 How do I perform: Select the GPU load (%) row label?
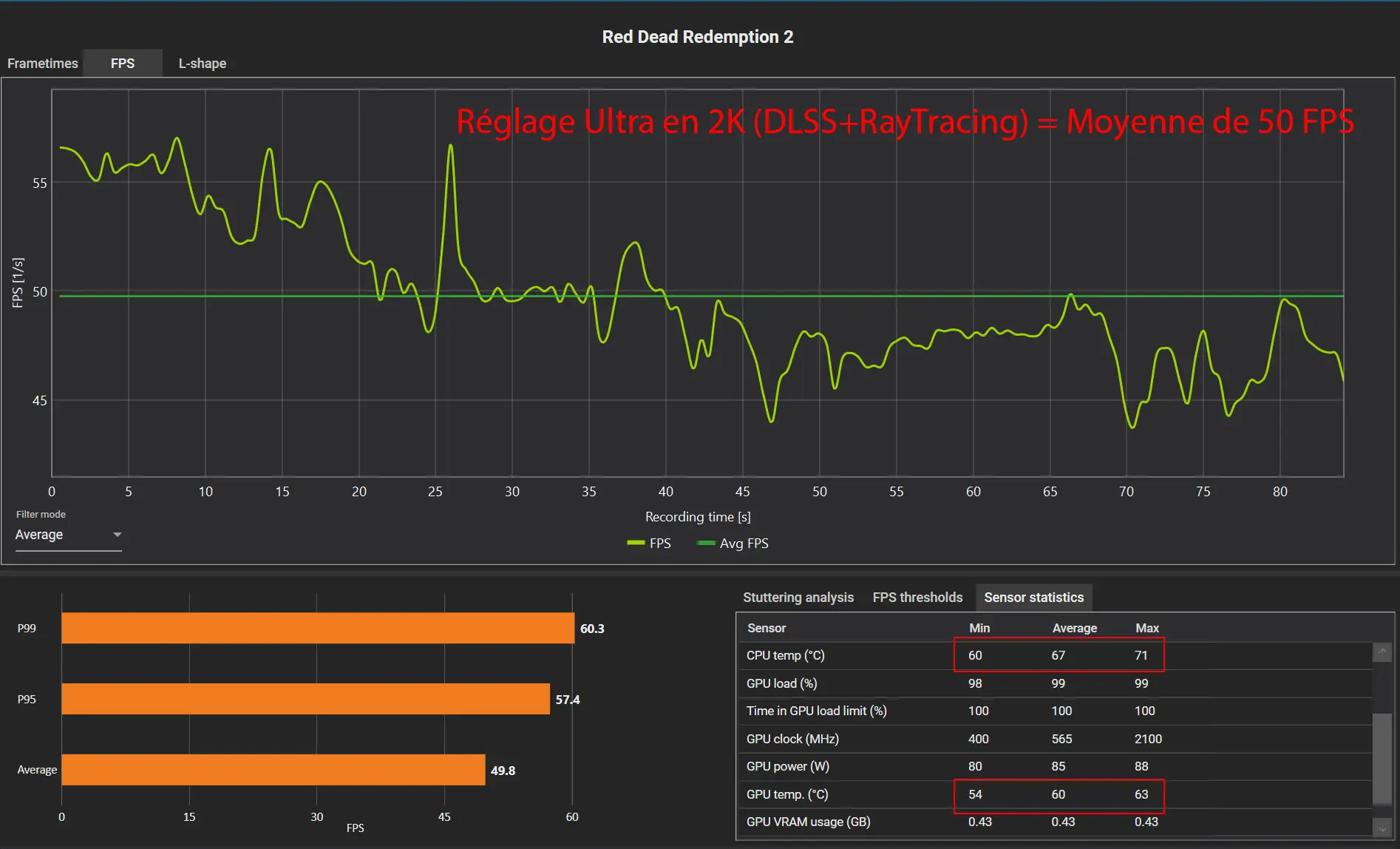(x=782, y=683)
